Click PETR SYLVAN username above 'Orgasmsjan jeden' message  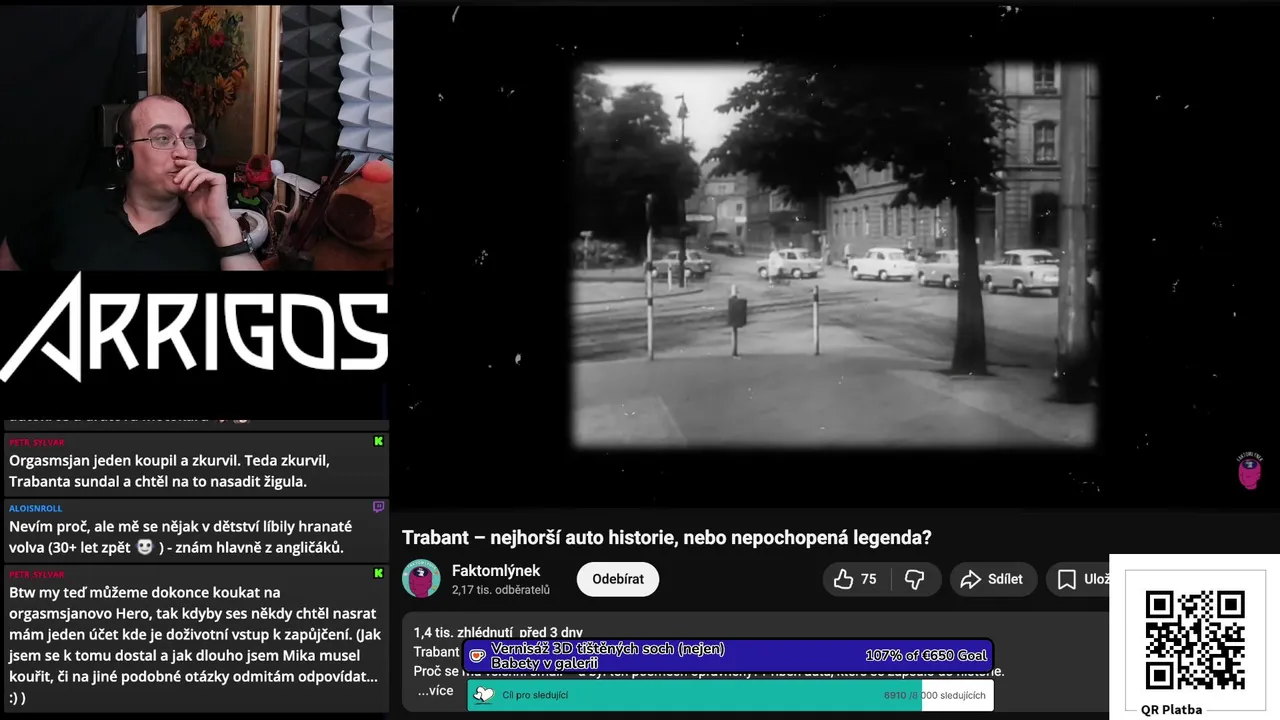tap(37, 442)
